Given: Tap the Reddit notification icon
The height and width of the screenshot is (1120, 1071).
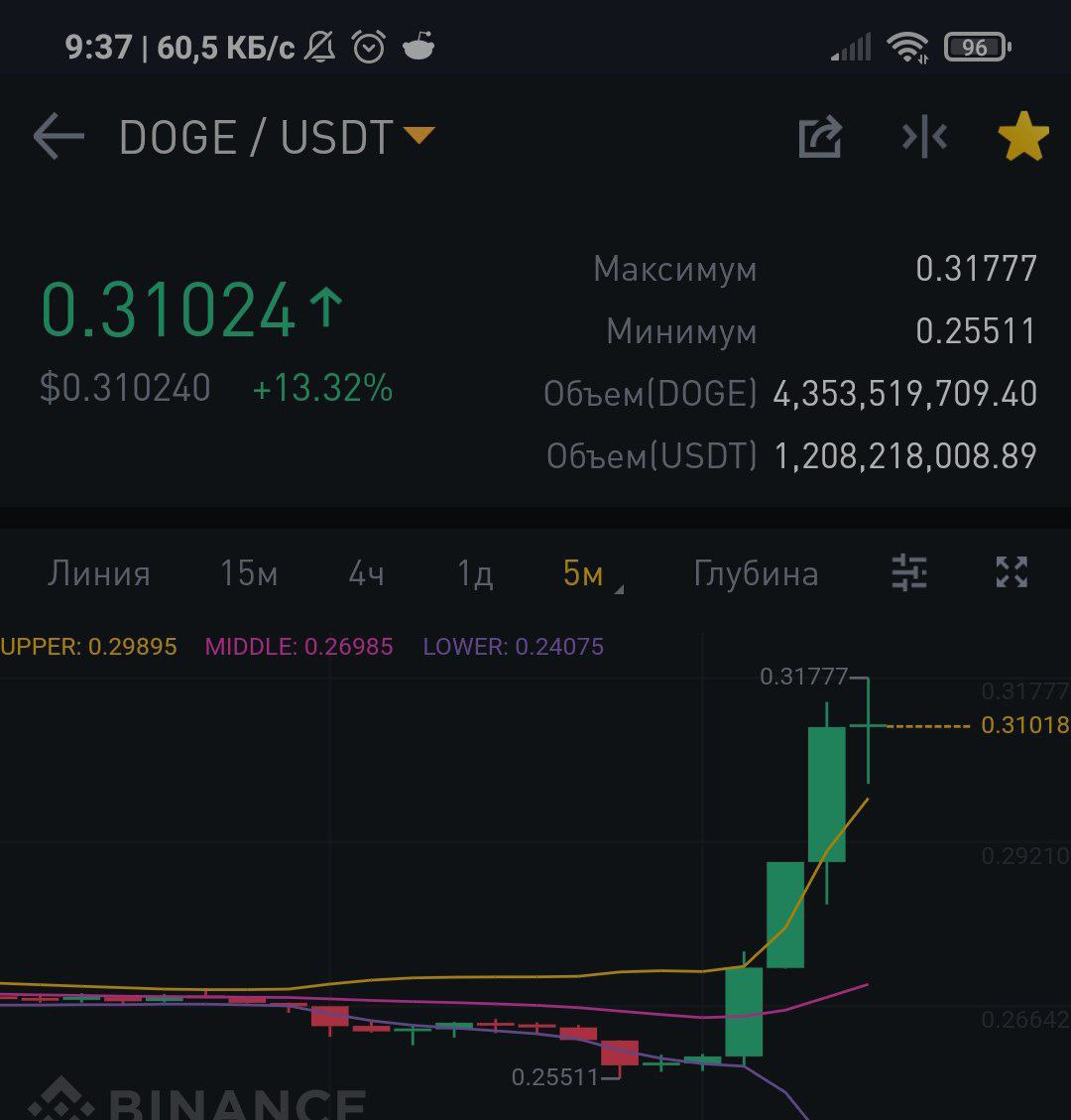Looking at the screenshot, I should 418,47.
